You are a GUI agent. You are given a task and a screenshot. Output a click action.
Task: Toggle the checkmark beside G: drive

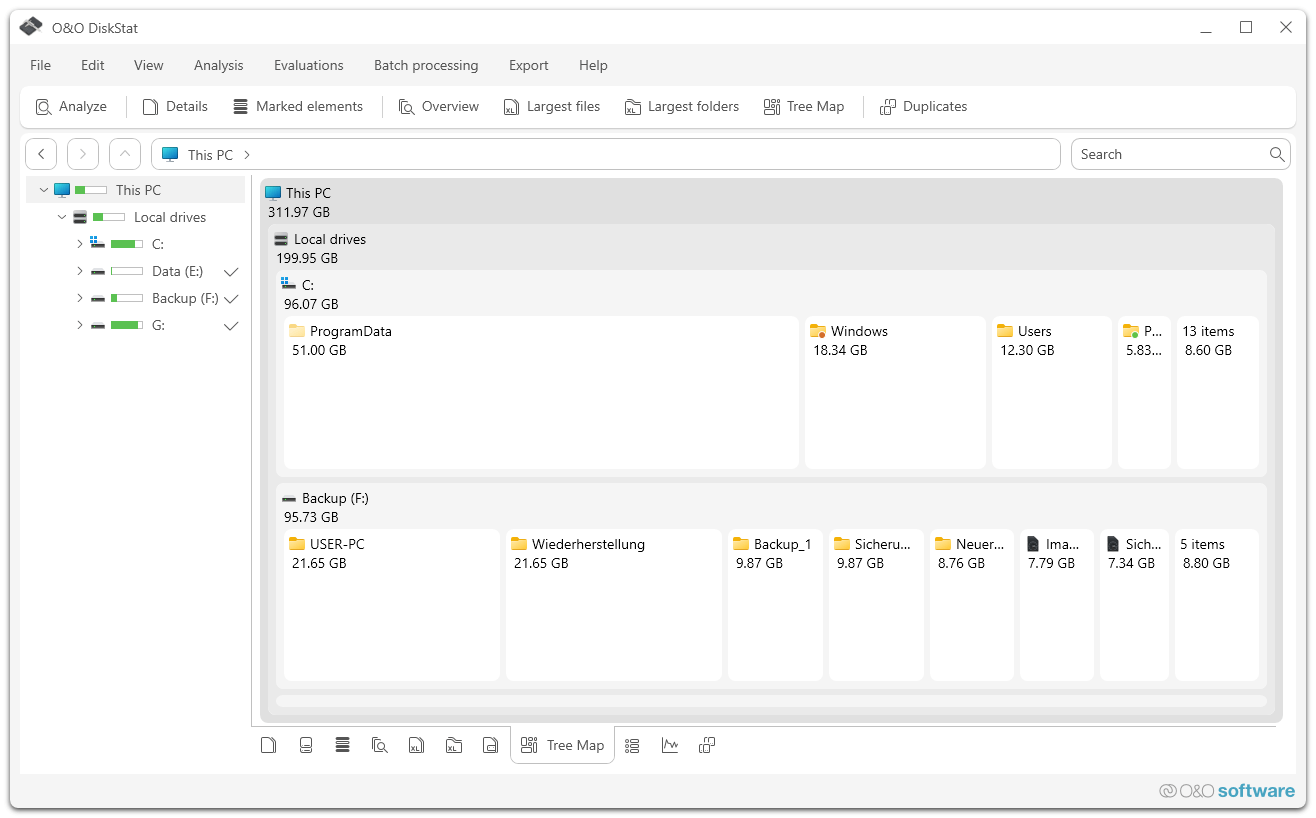tap(231, 326)
